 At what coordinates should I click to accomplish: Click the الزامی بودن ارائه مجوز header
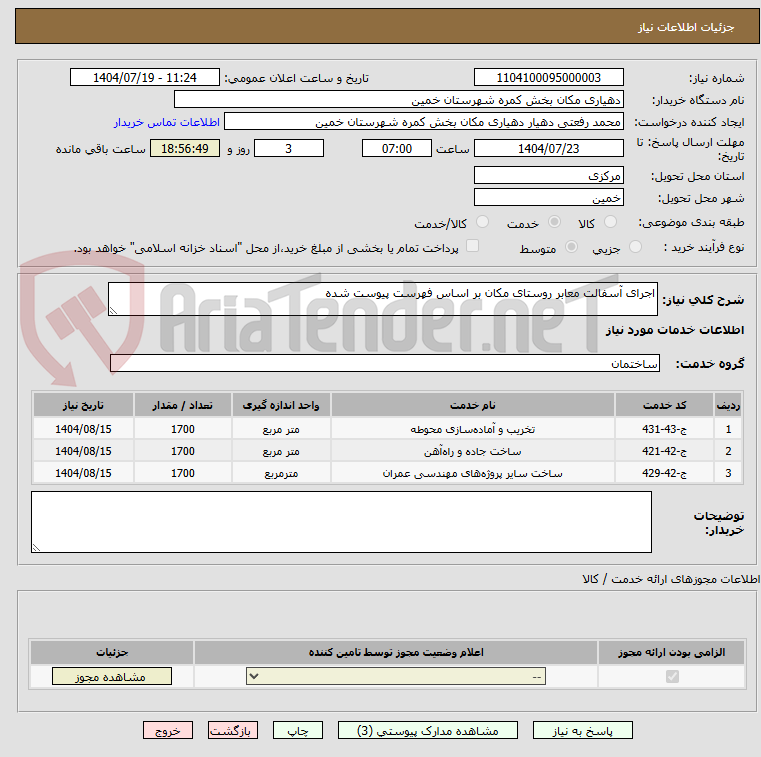pos(672,653)
